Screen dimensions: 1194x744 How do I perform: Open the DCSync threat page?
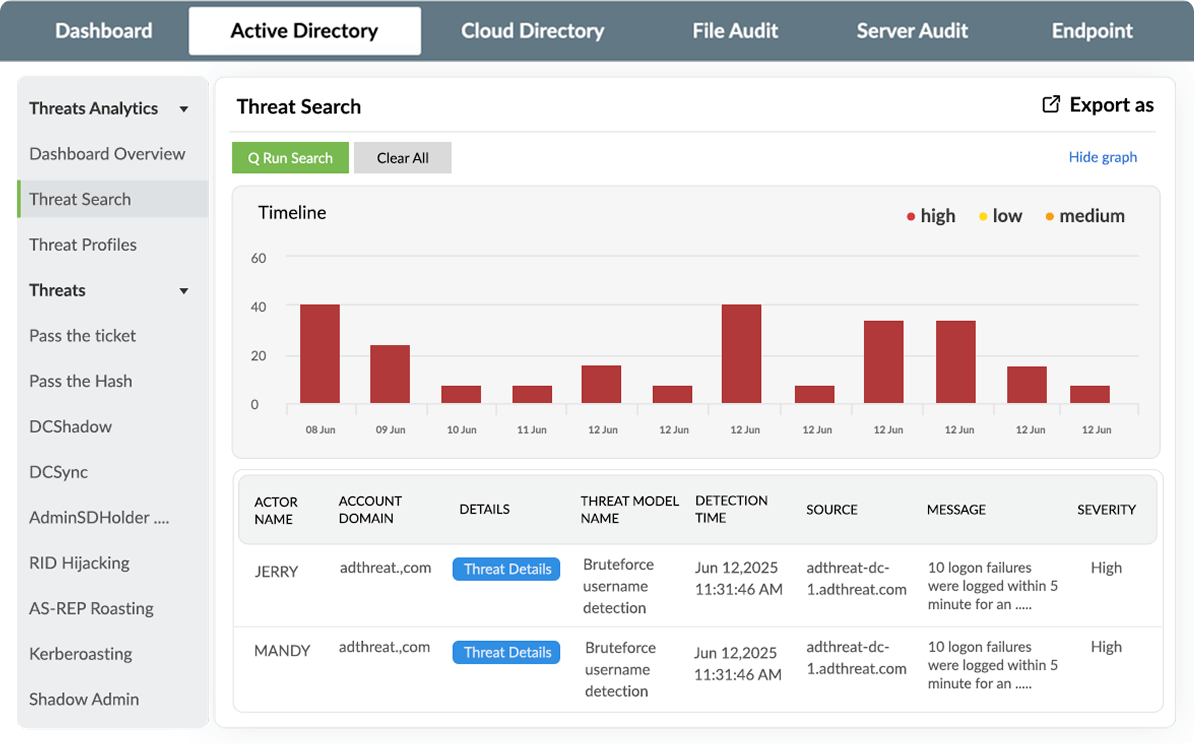58,472
